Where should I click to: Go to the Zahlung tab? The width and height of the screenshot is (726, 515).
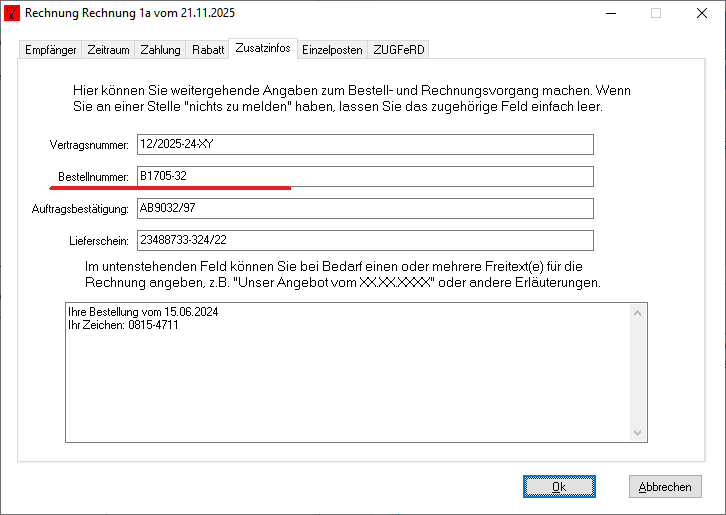pyautogui.click(x=161, y=50)
